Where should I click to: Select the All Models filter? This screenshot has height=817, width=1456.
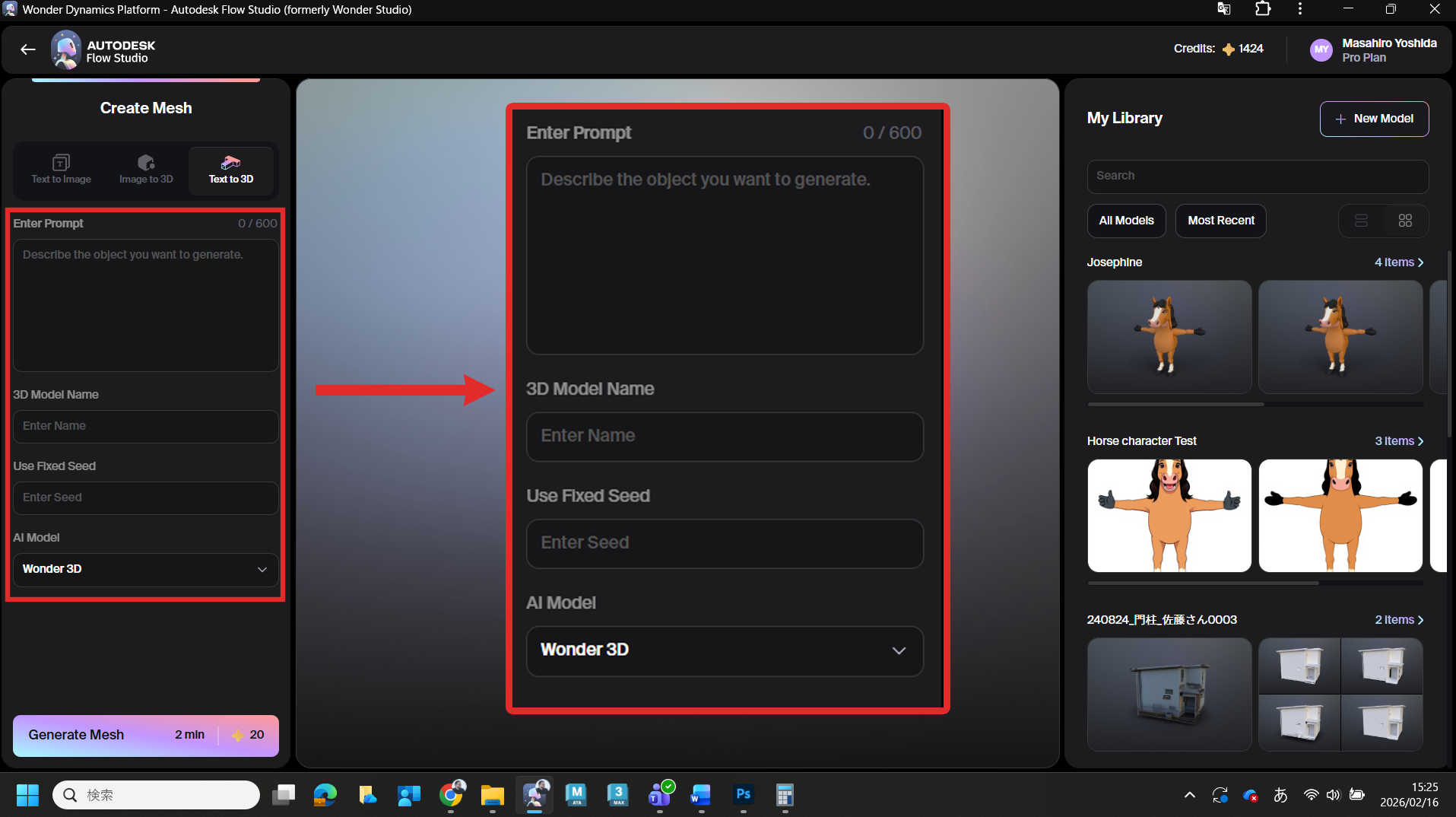1126,221
